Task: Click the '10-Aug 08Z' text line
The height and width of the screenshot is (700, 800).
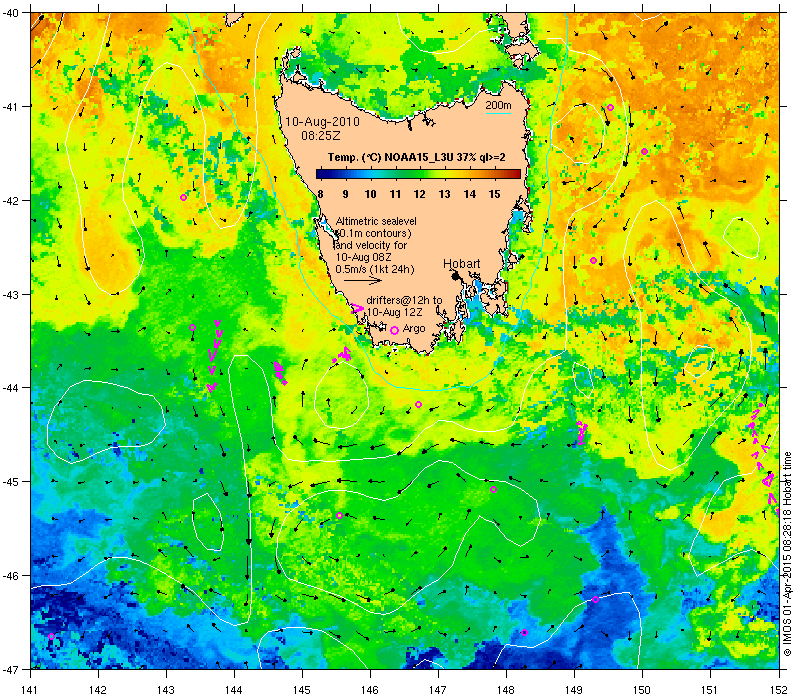Action: [x=363, y=257]
